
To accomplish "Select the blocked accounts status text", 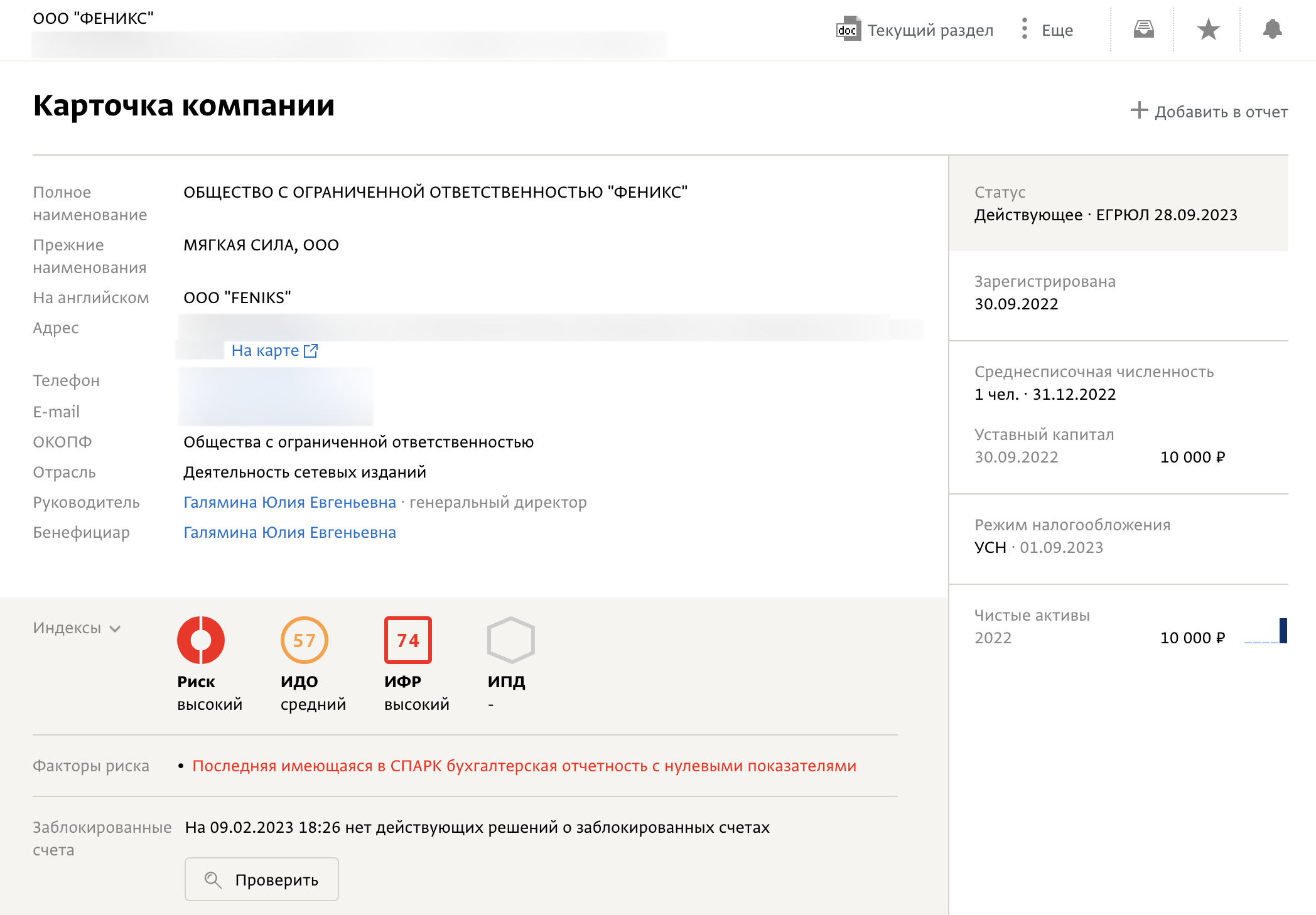I will [x=477, y=827].
